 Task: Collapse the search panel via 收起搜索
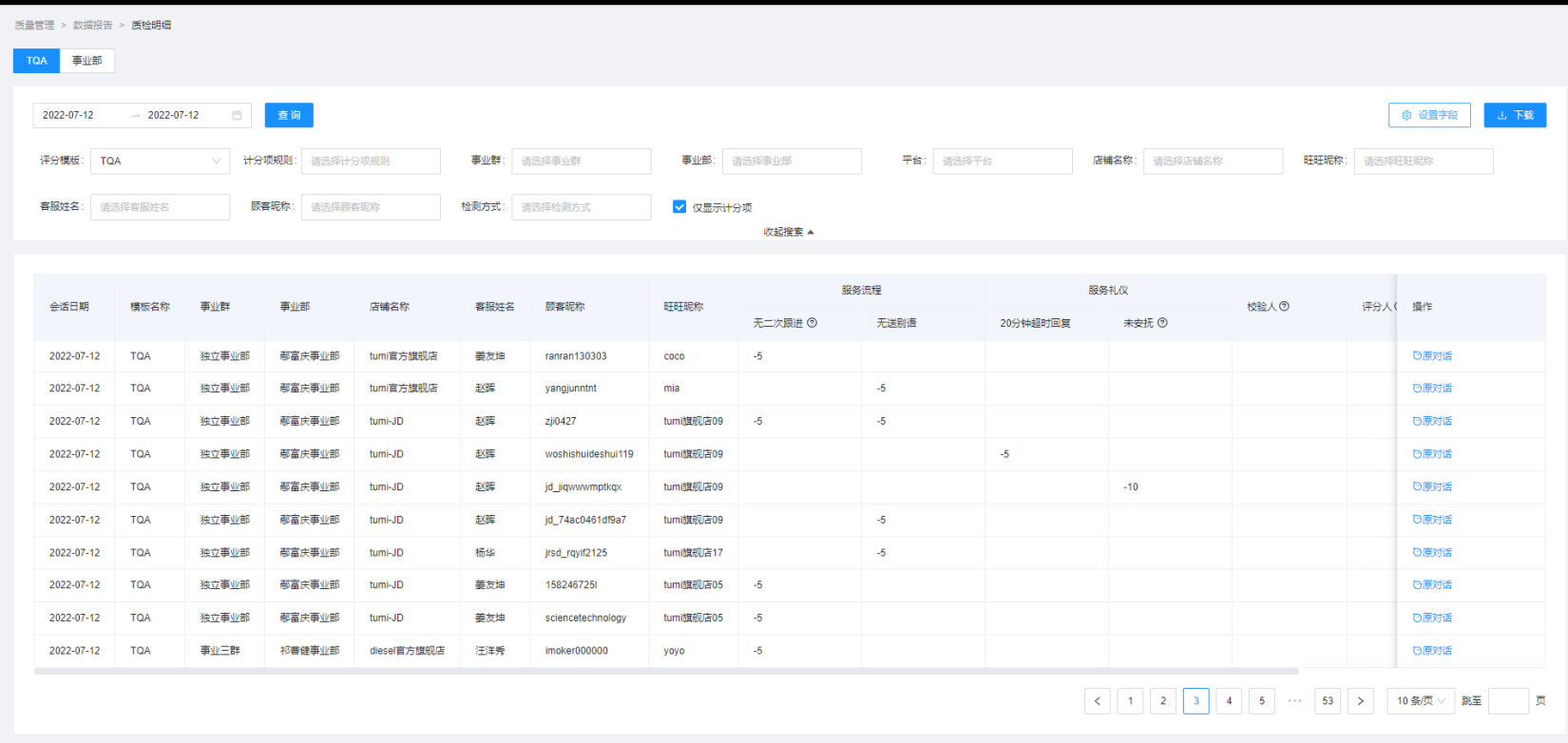[x=789, y=232]
